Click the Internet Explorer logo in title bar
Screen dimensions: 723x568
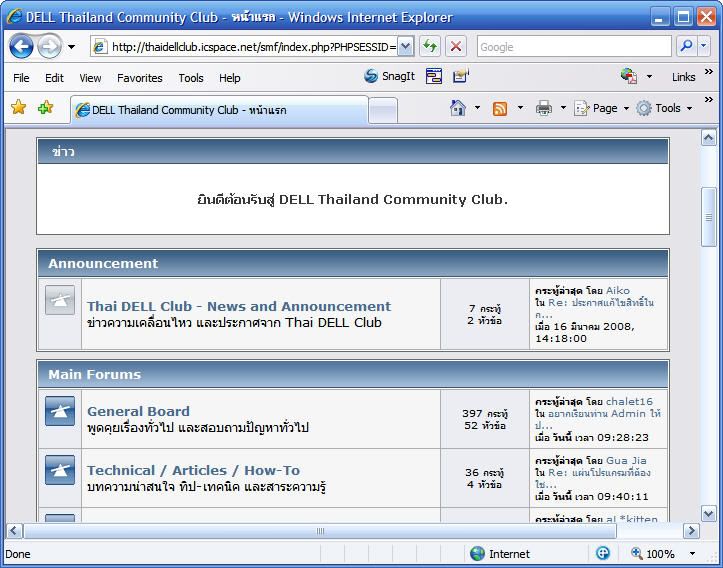click(14, 17)
